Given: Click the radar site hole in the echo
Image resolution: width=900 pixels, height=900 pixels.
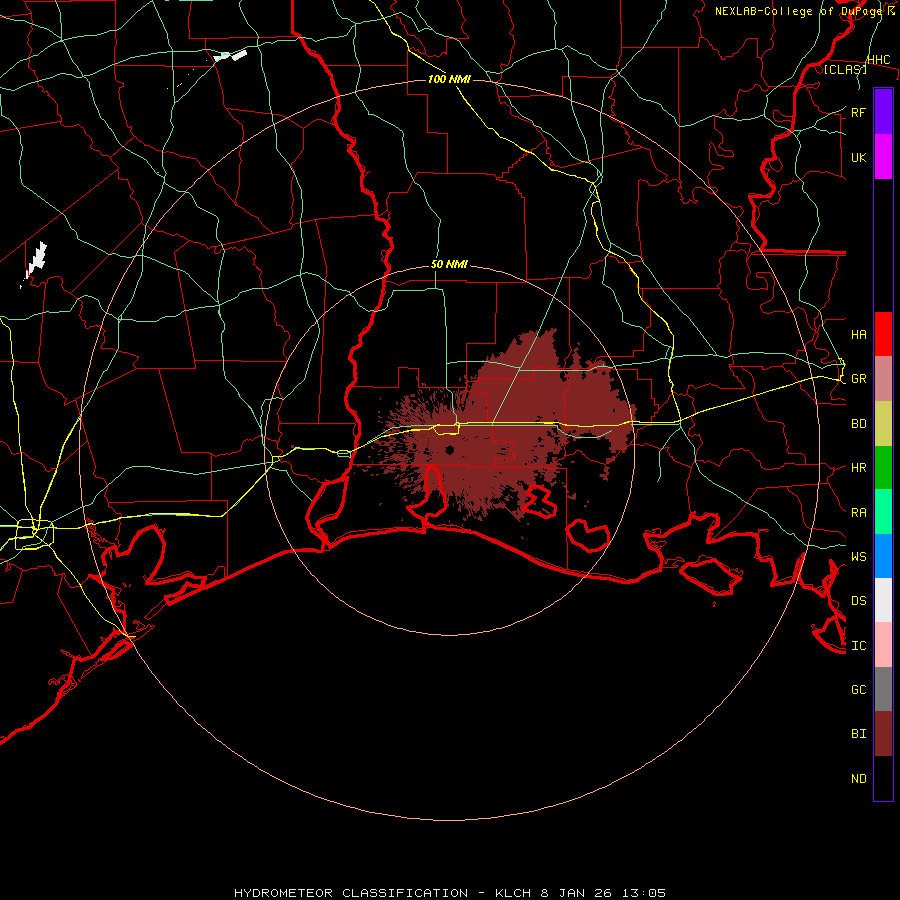Looking at the screenshot, I should 449,449.
